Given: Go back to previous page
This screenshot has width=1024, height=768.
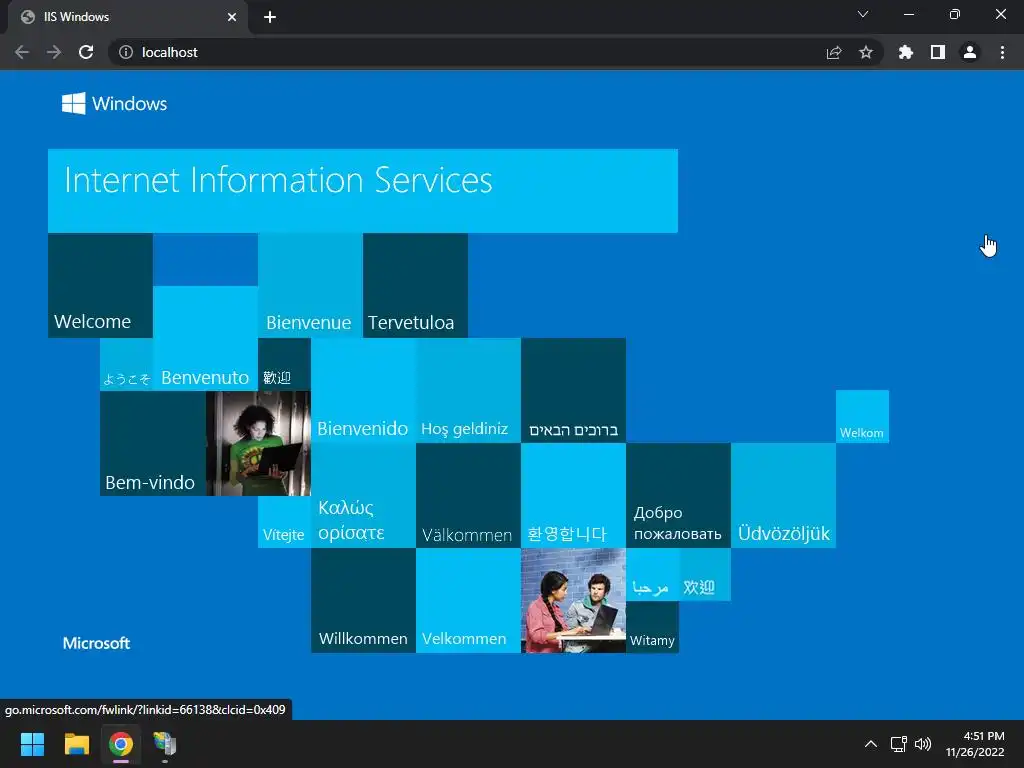Looking at the screenshot, I should coord(22,52).
